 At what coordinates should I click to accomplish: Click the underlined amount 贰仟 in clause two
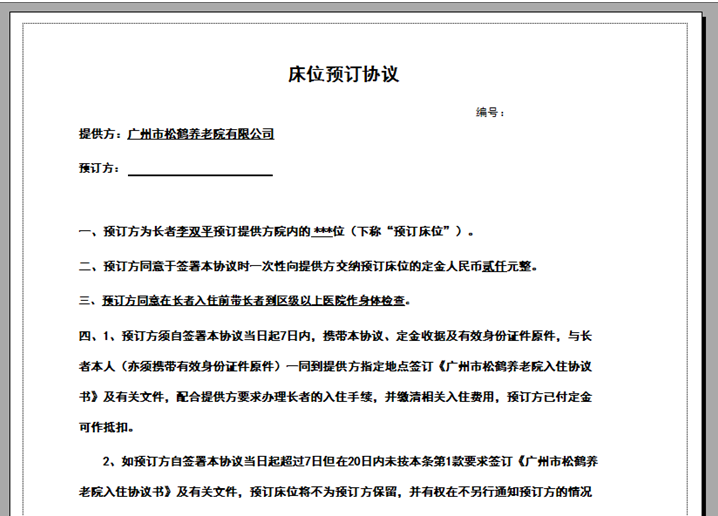point(494,266)
